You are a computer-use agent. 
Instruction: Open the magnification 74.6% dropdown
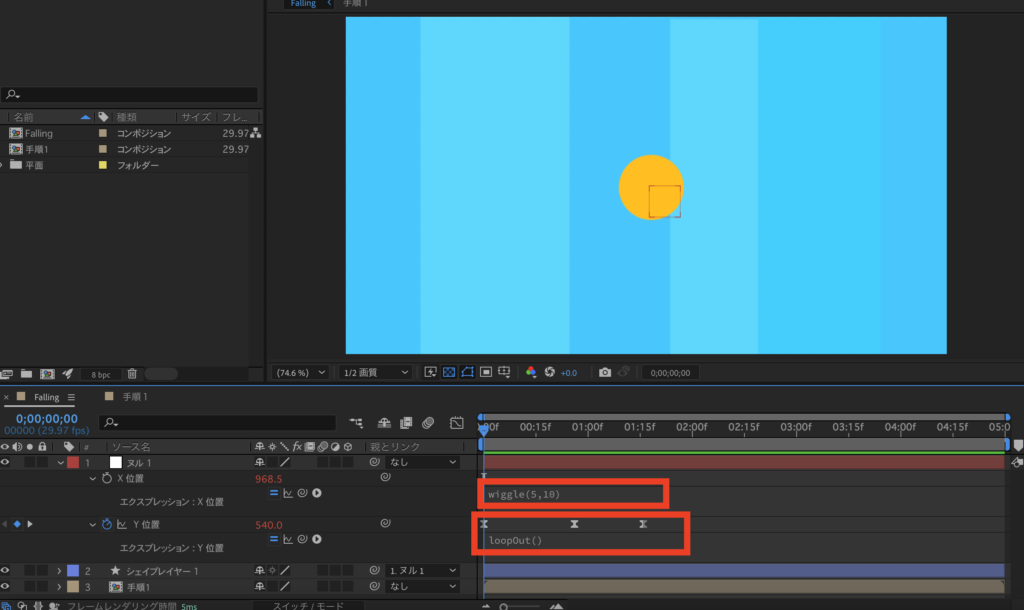[300, 372]
